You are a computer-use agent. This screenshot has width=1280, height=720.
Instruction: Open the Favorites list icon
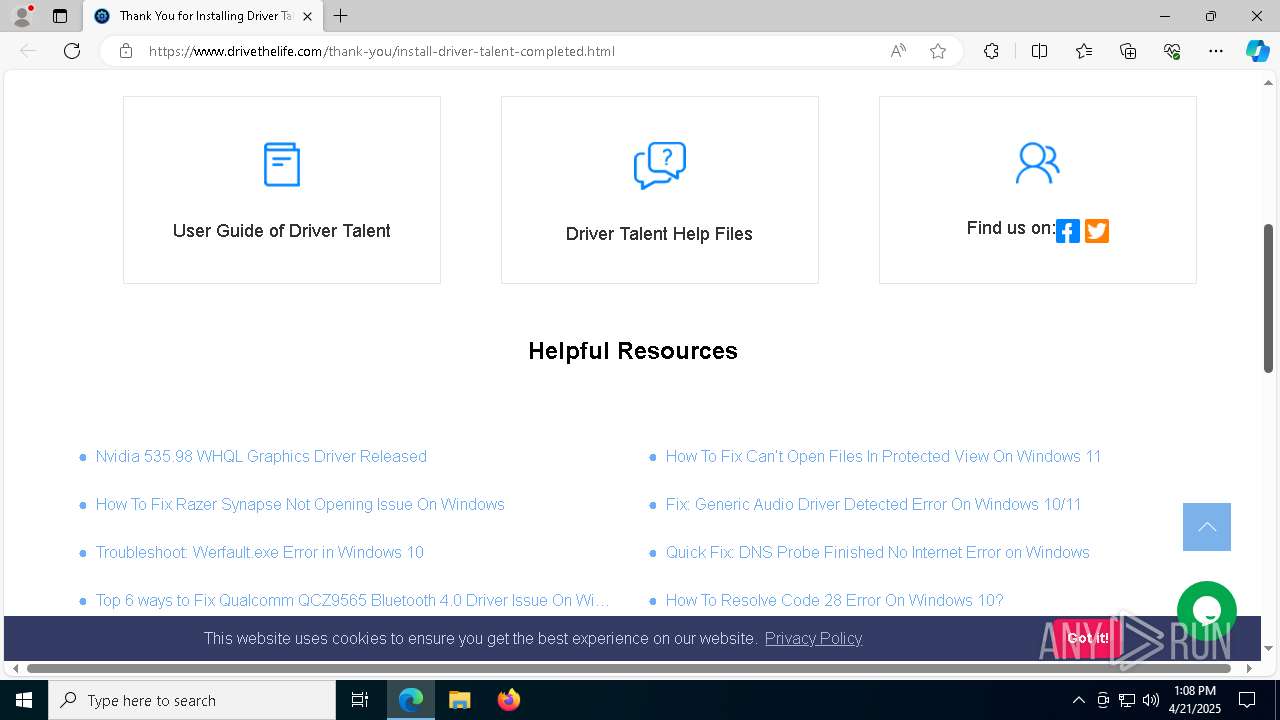click(x=1084, y=51)
